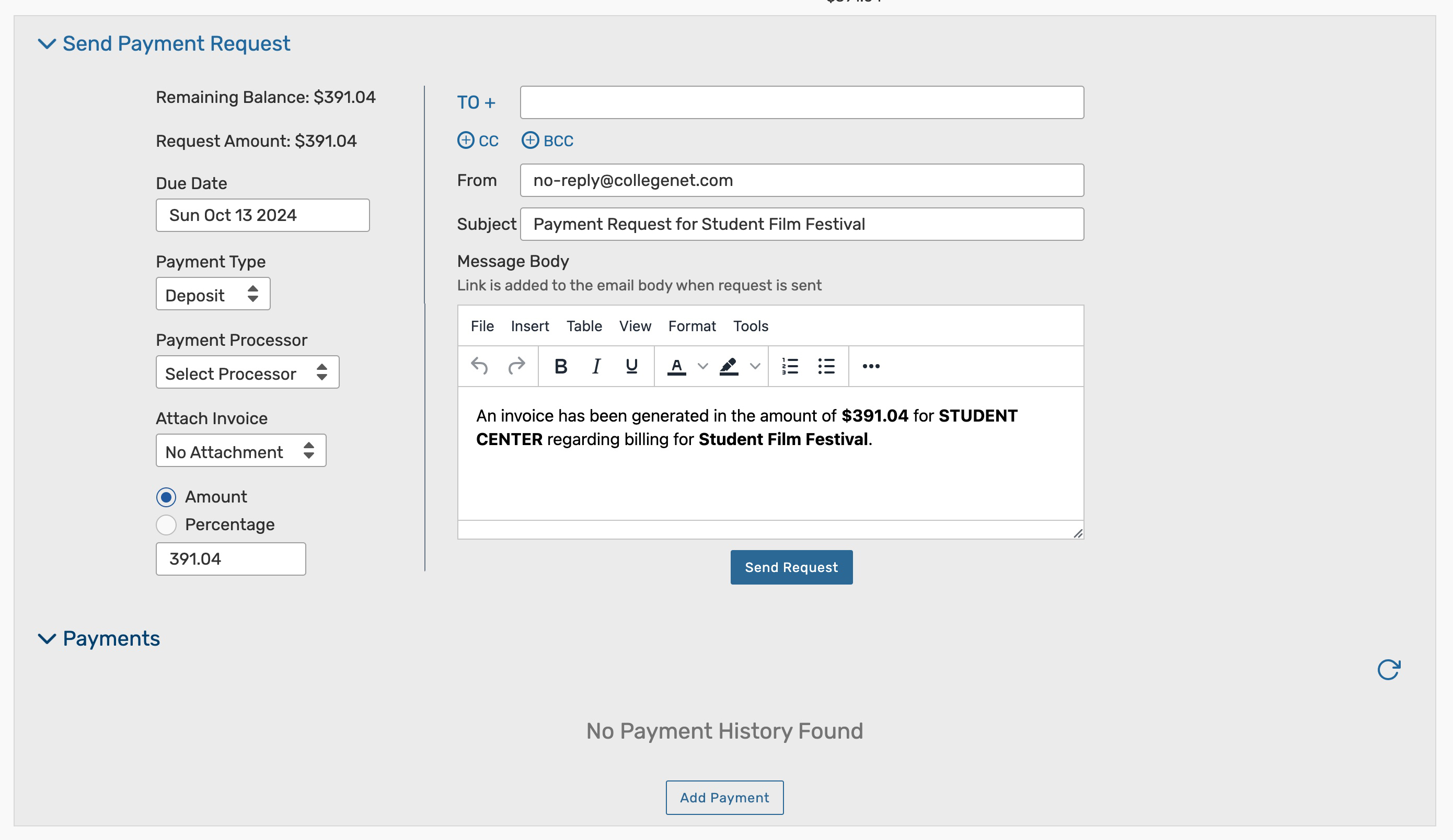1453x840 pixels.
Task: Open the Insert menu in editor
Action: (x=529, y=326)
